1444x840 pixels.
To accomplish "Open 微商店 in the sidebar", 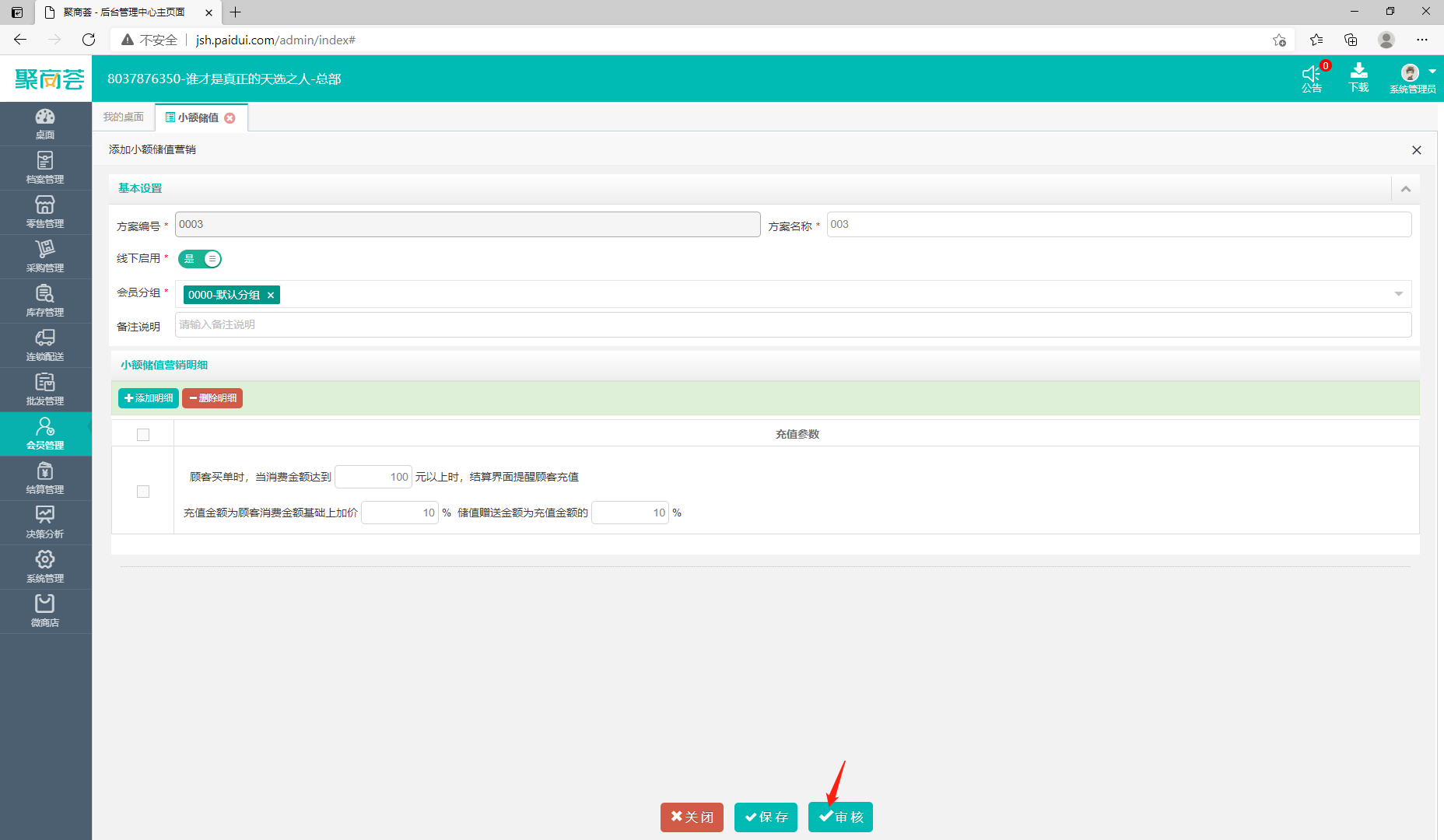I will click(45, 611).
